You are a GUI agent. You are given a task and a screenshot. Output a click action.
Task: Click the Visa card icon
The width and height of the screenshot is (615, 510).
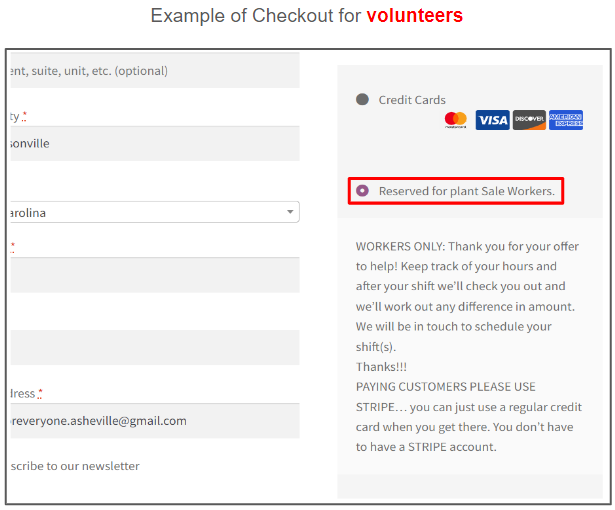[x=493, y=120]
